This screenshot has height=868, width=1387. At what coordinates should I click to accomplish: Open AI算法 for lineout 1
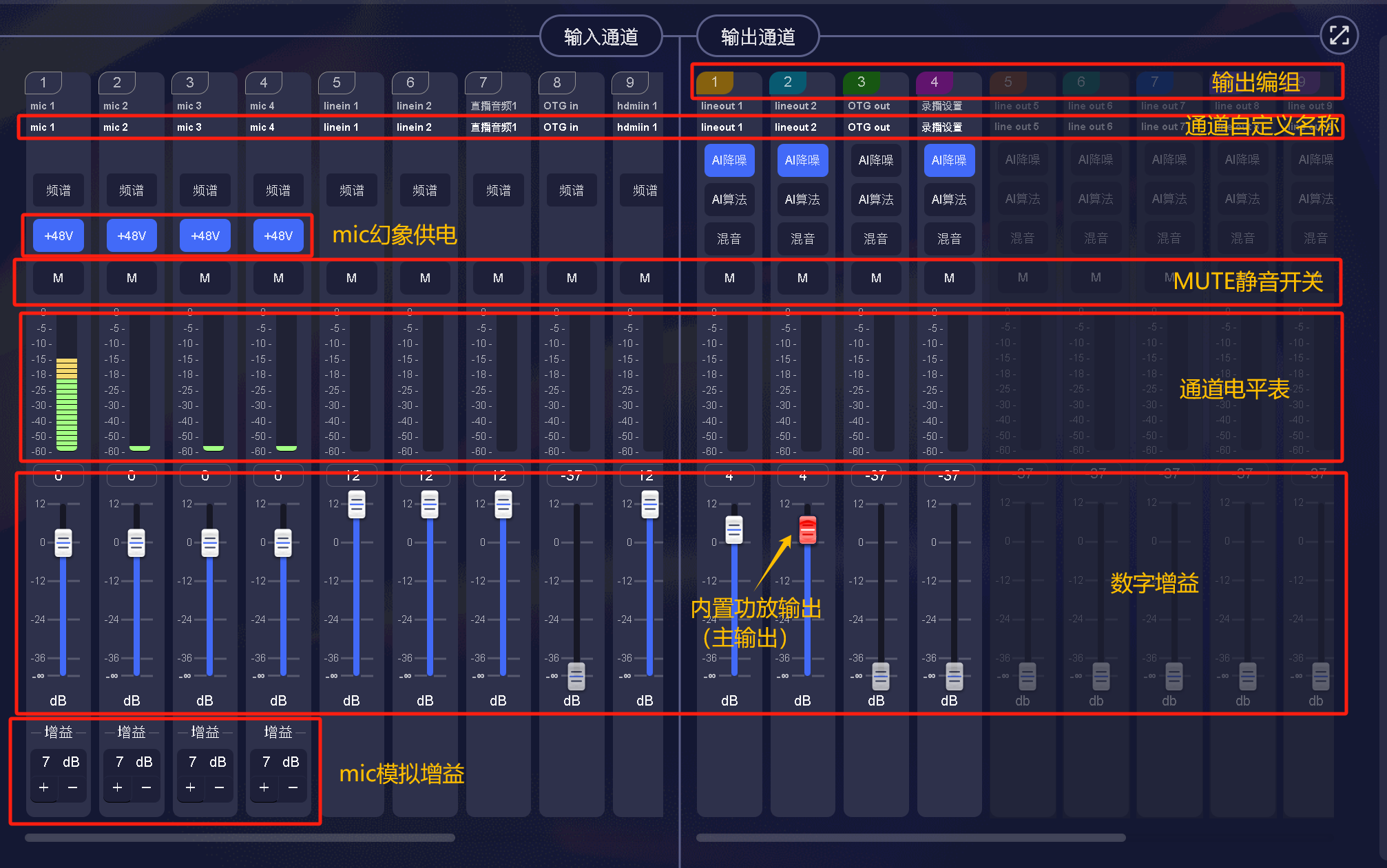click(729, 200)
